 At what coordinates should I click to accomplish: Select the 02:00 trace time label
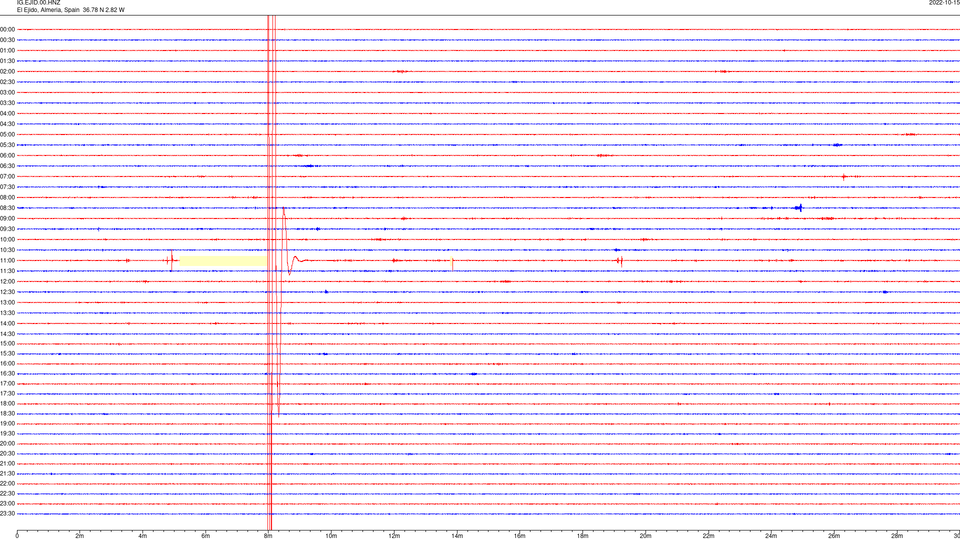coord(7,72)
